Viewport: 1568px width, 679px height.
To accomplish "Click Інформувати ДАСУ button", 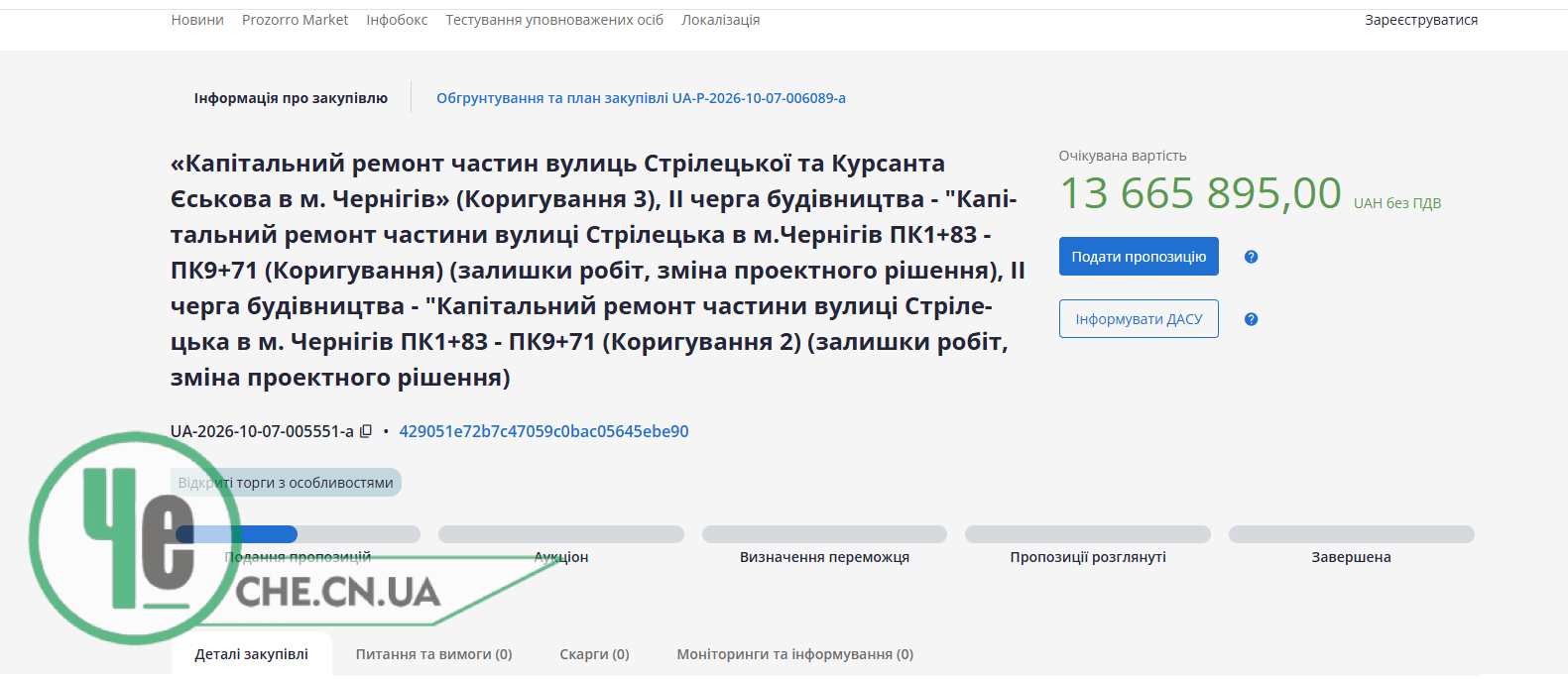I will pyautogui.click(x=1139, y=319).
